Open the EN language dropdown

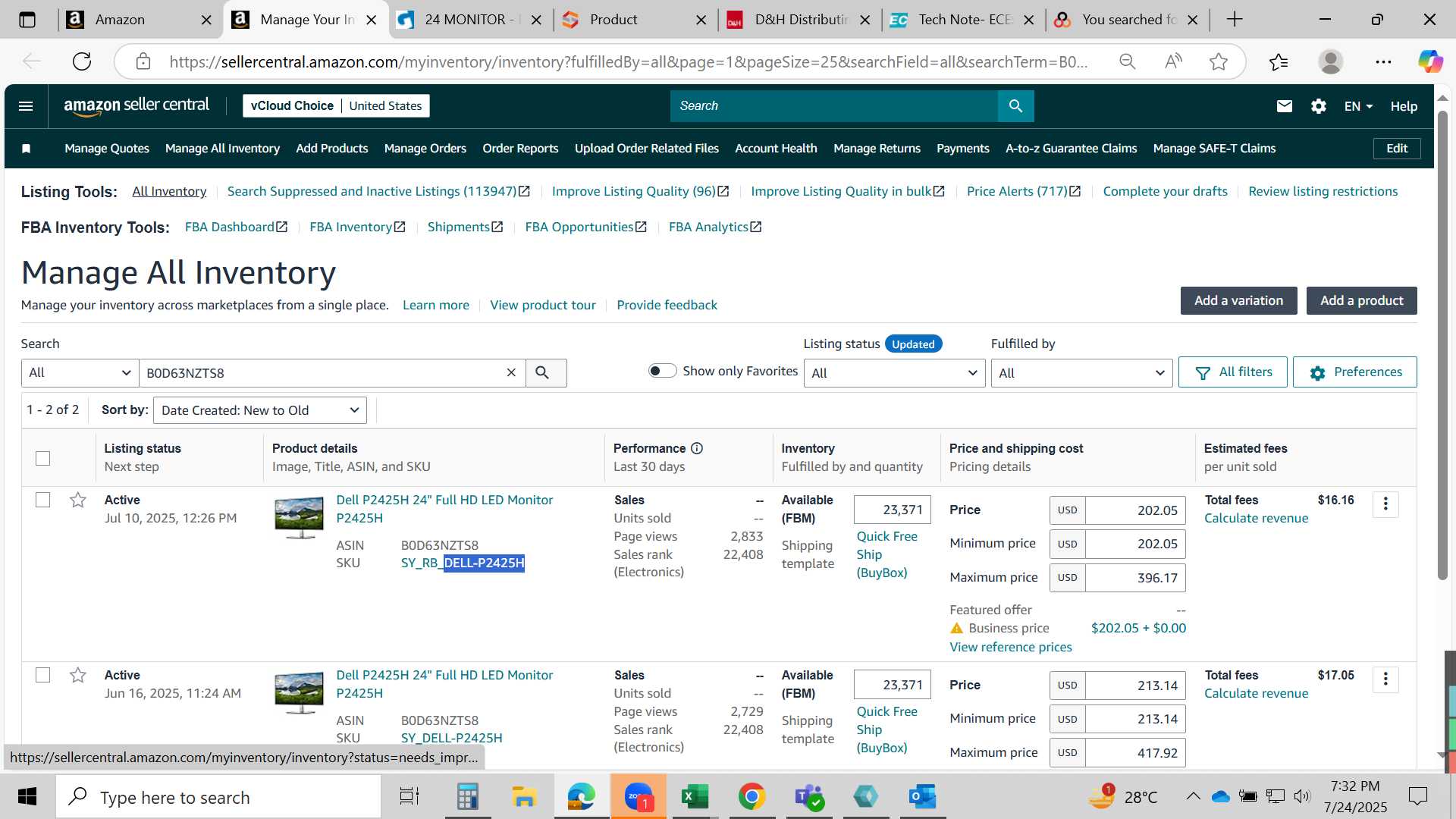click(1358, 106)
